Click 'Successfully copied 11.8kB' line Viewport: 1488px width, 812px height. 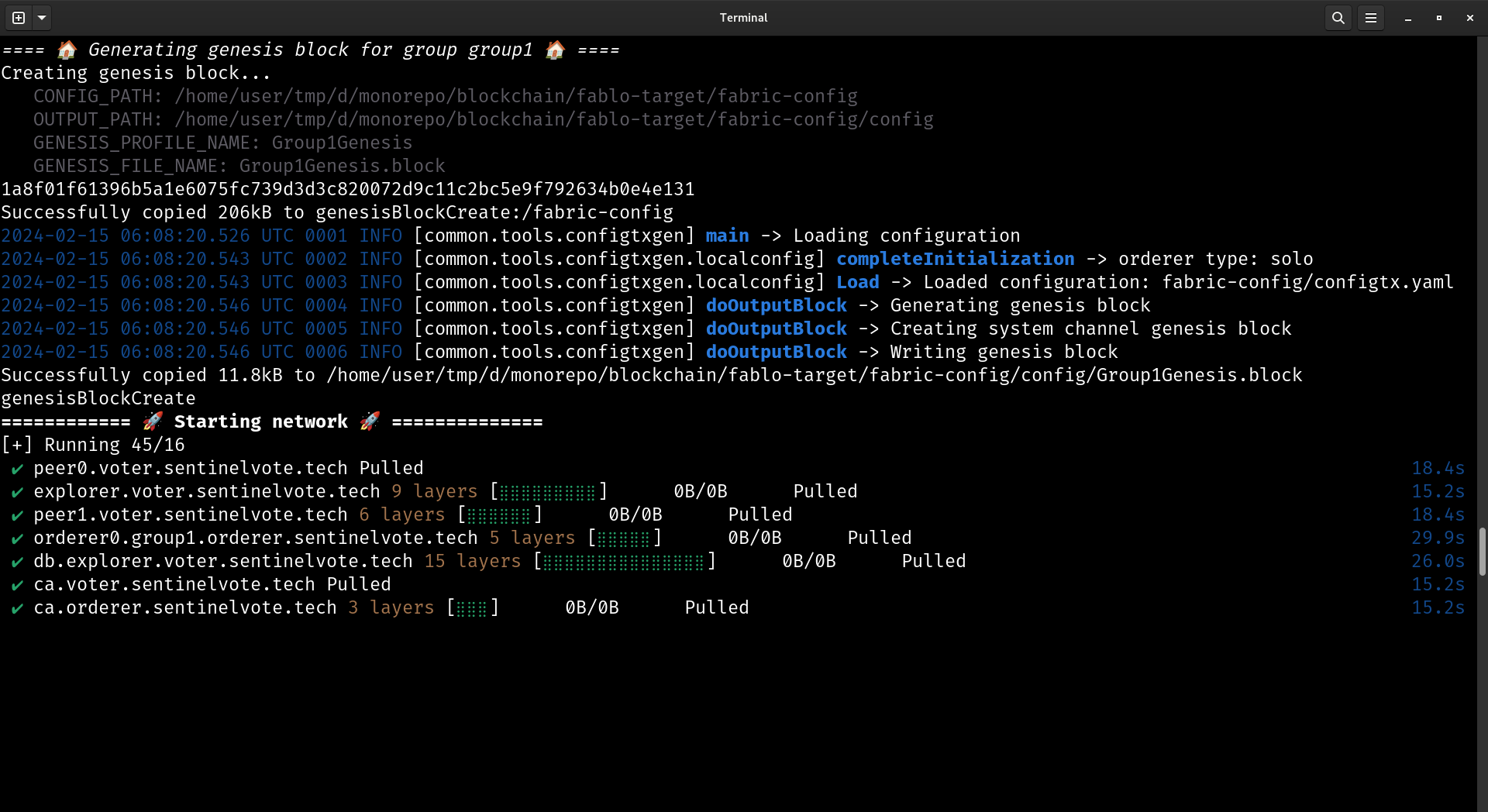click(651, 375)
